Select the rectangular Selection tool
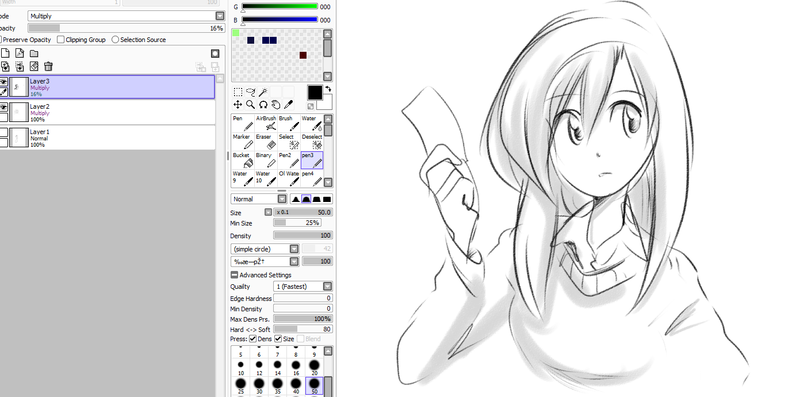The height and width of the screenshot is (397, 800). pos(238,92)
